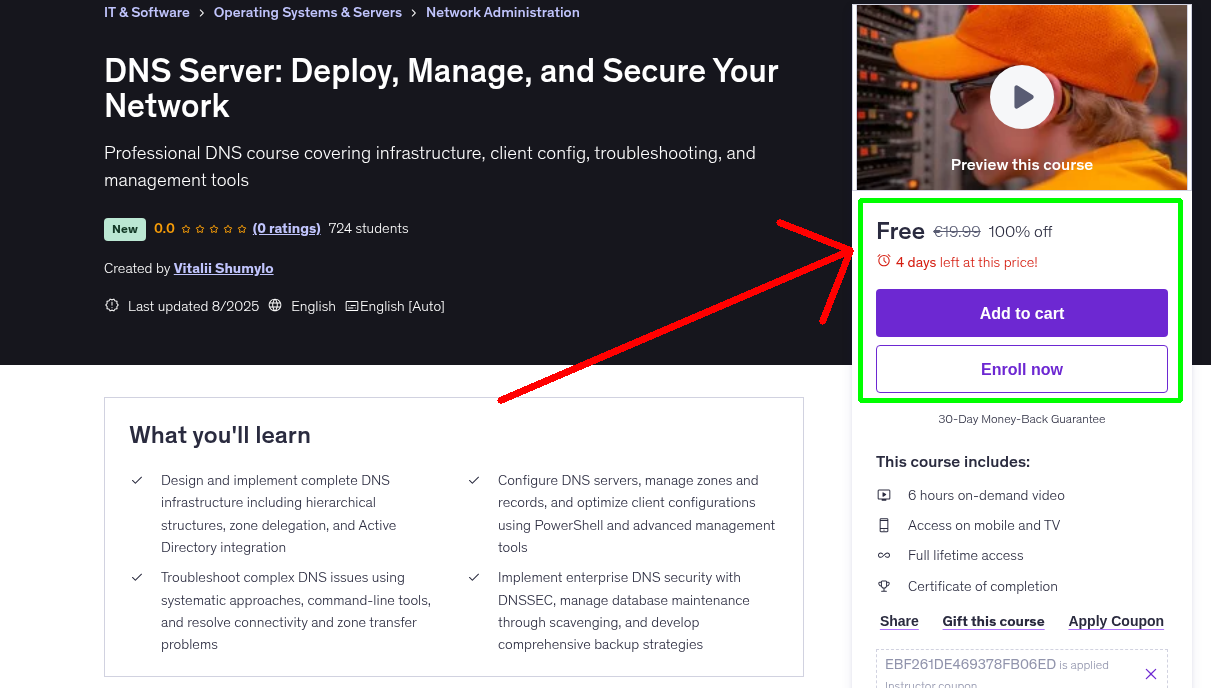Viewport: 1211px width, 688px height.
Task: Click the infinity lifetime access icon
Action: click(x=884, y=555)
